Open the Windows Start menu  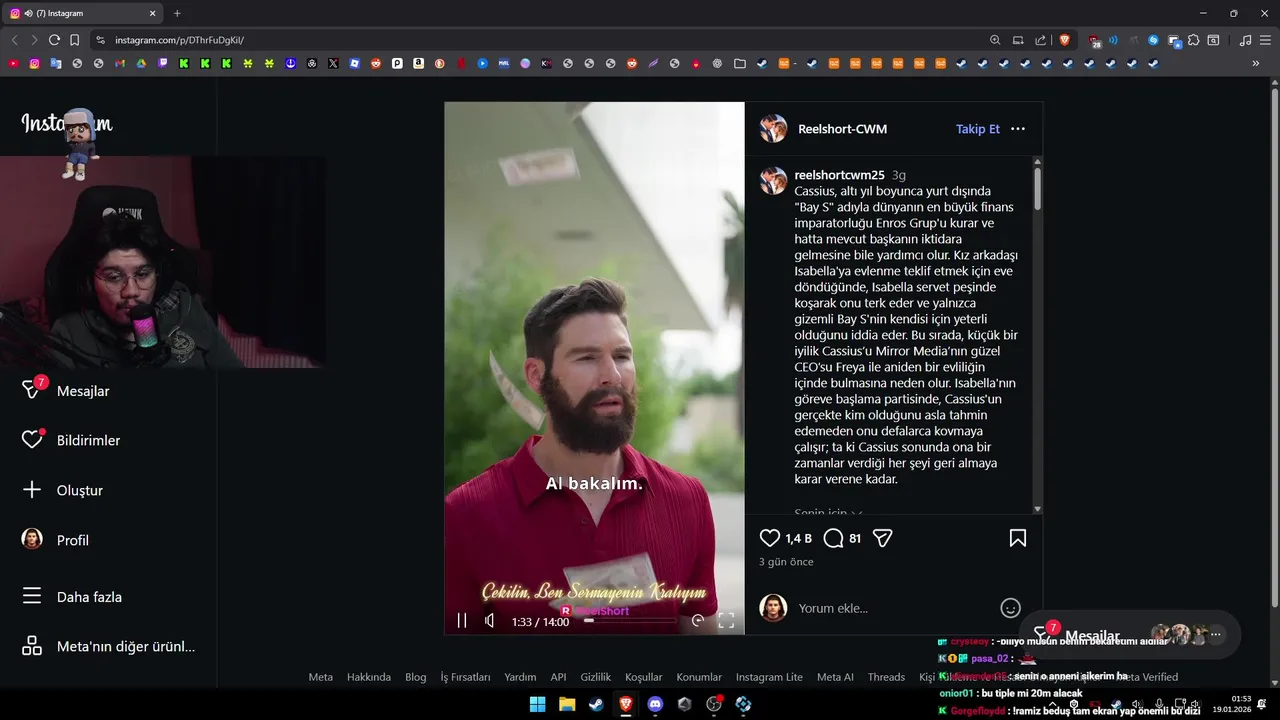pos(537,704)
